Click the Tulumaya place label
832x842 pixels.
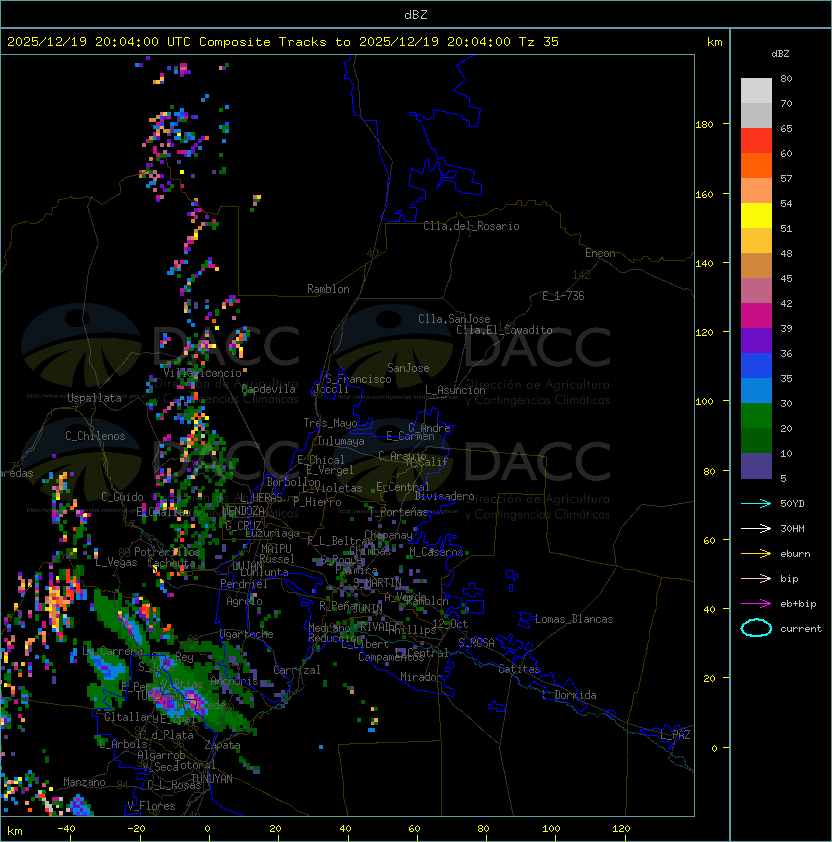pos(341,441)
